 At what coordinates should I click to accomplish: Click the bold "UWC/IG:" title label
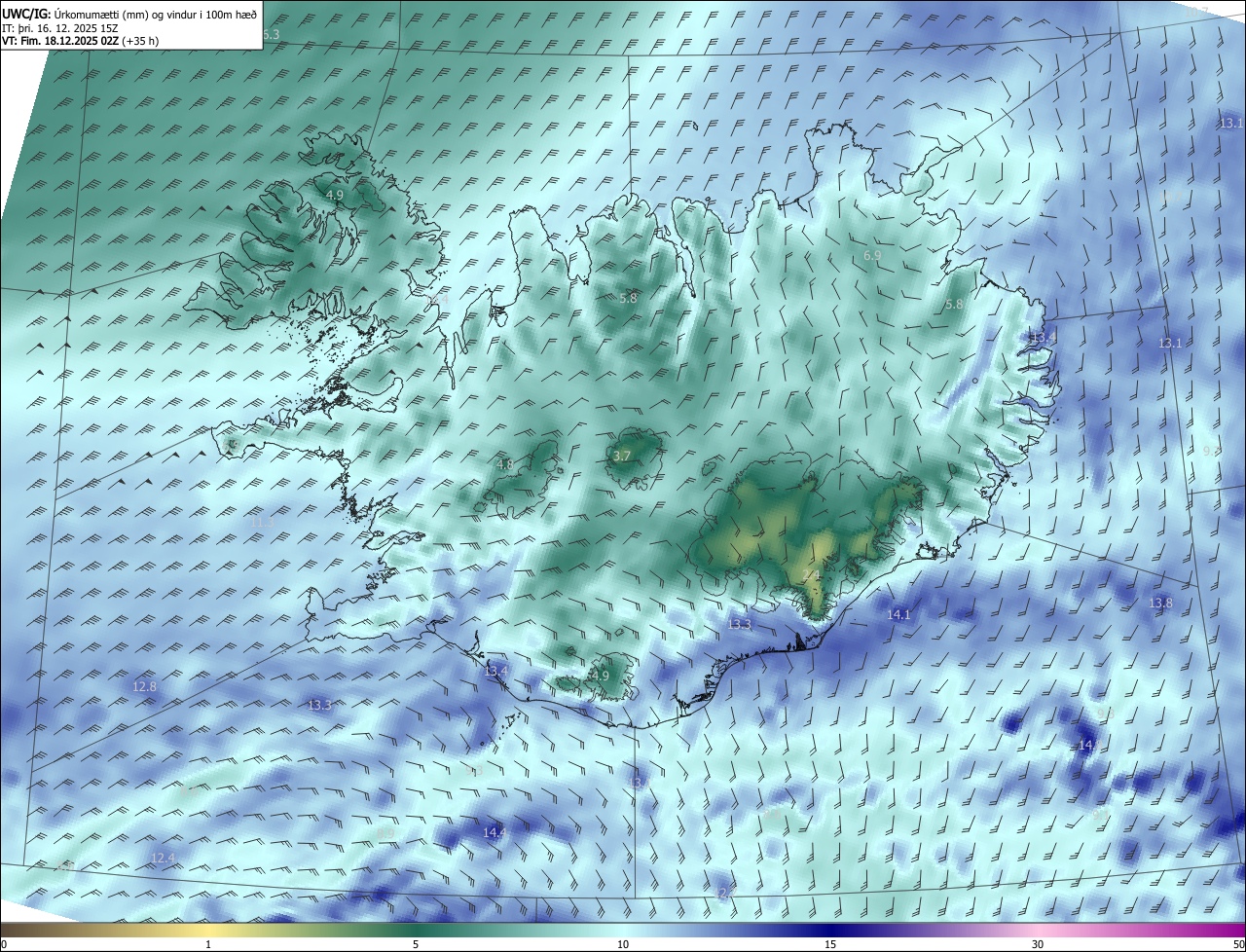26,14
